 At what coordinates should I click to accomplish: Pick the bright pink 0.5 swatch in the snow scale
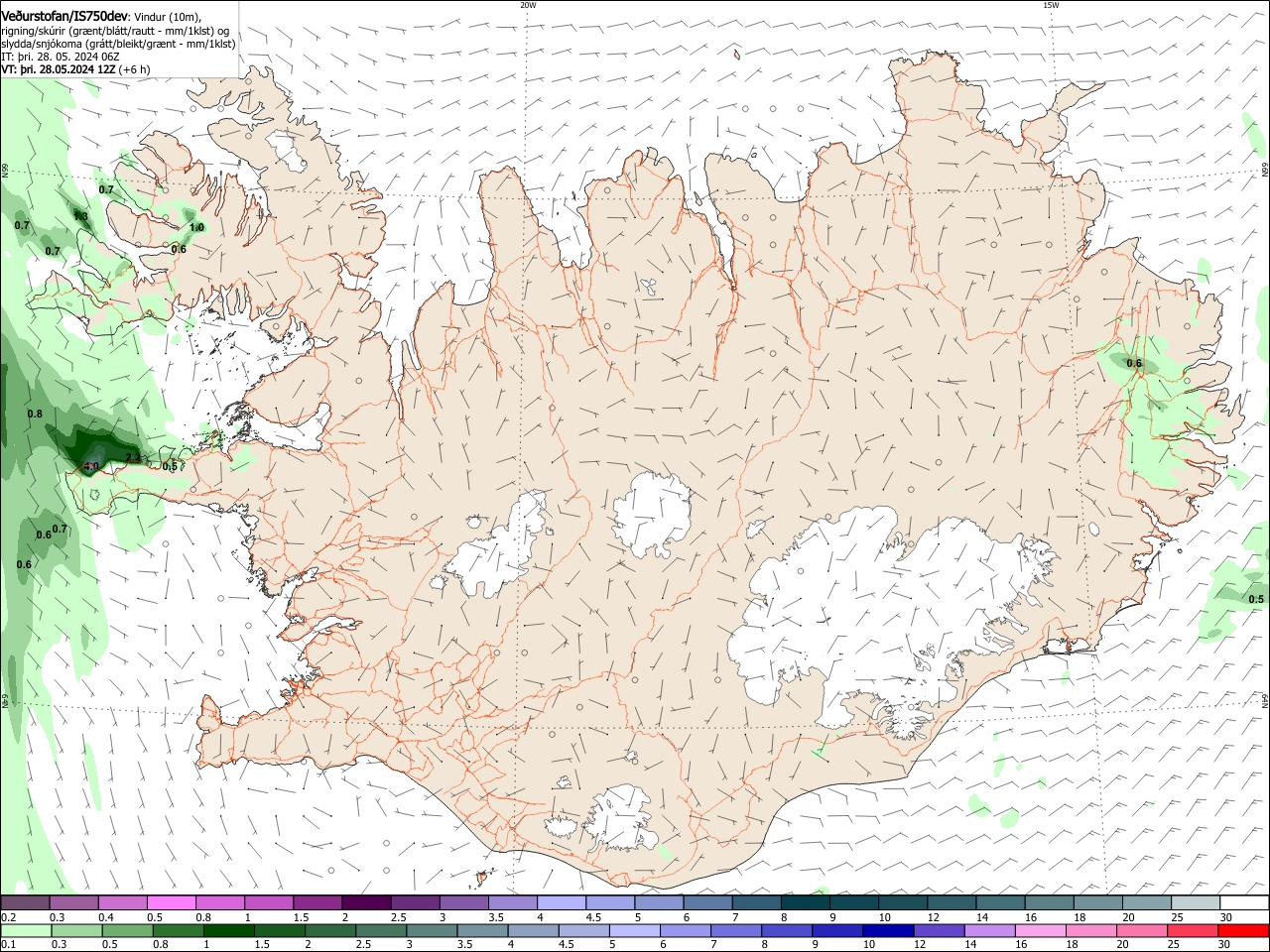click(171, 902)
